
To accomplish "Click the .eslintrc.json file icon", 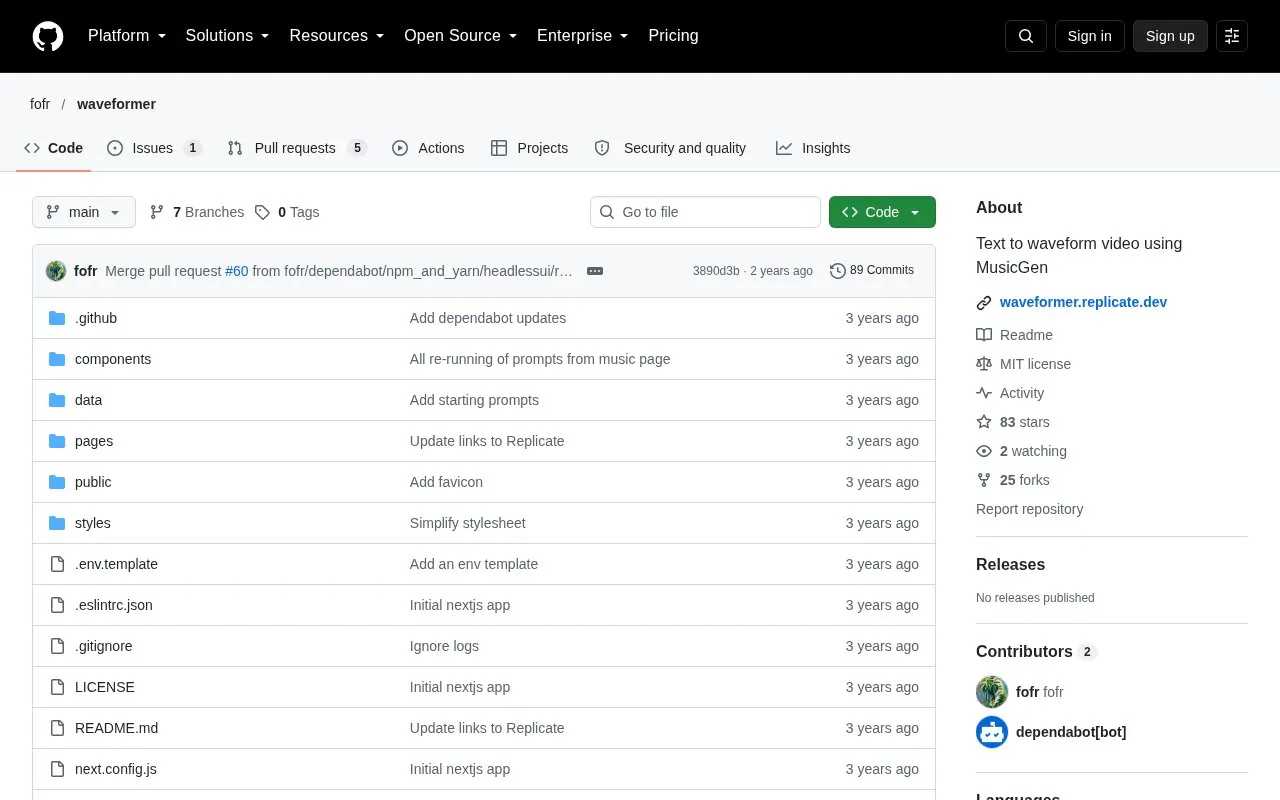I will tap(57, 605).
